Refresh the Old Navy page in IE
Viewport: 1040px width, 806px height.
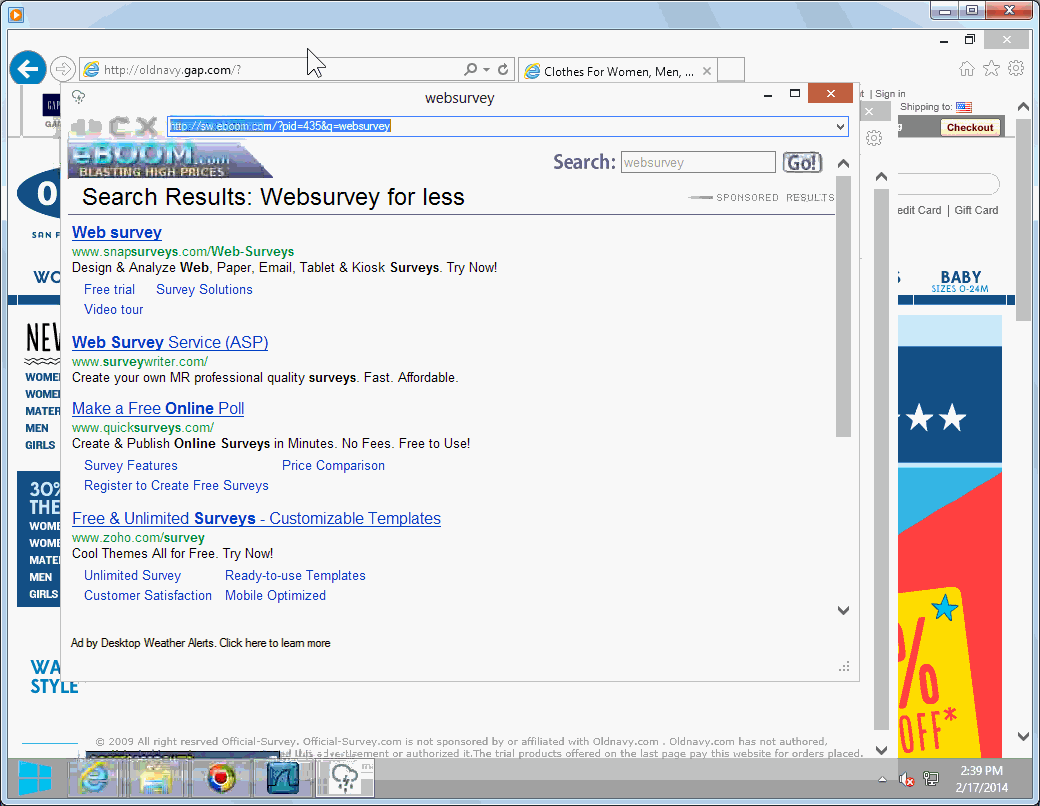click(503, 69)
